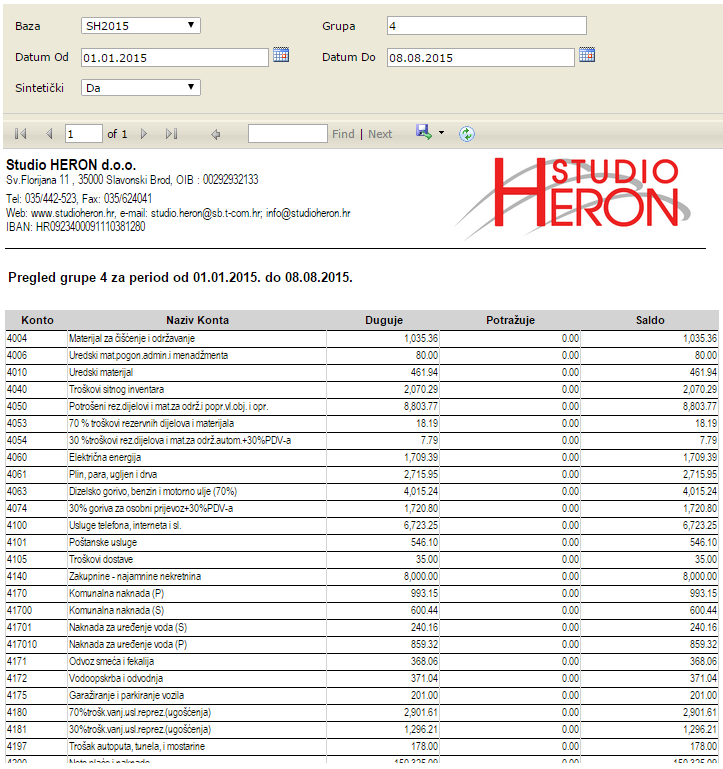This screenshot has height=769, width=723.
Task: Open calendar picker for Datum Od
Action: pos(281,55)
